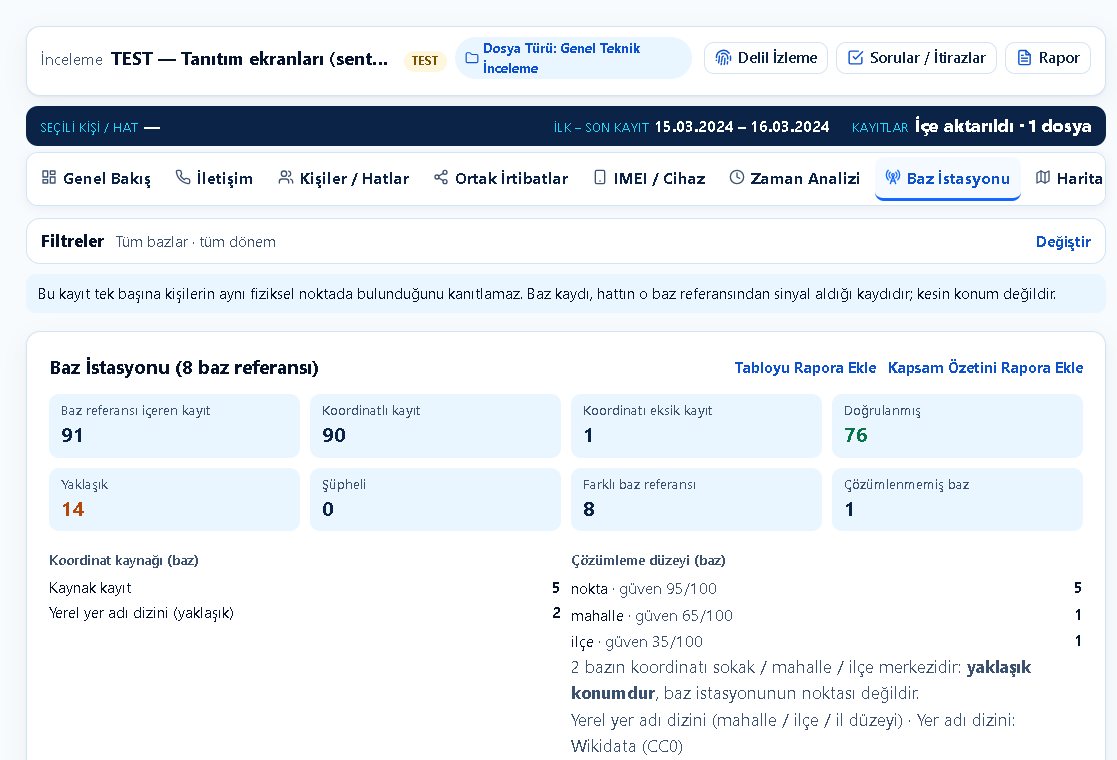Image resolution: width=1117 pixels, height=760 pixels.
Task: Click Baz İstasyonu (8 baz referansı) heading
Action: [x=184, y=368]
